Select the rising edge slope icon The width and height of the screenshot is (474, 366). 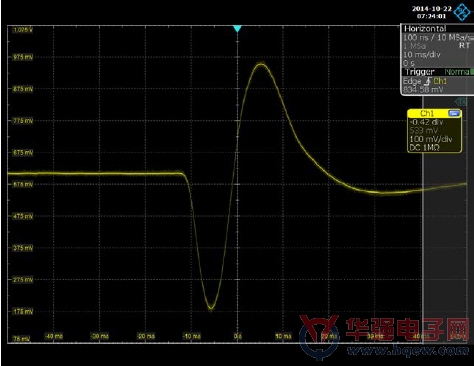click(x=428, y=81)
